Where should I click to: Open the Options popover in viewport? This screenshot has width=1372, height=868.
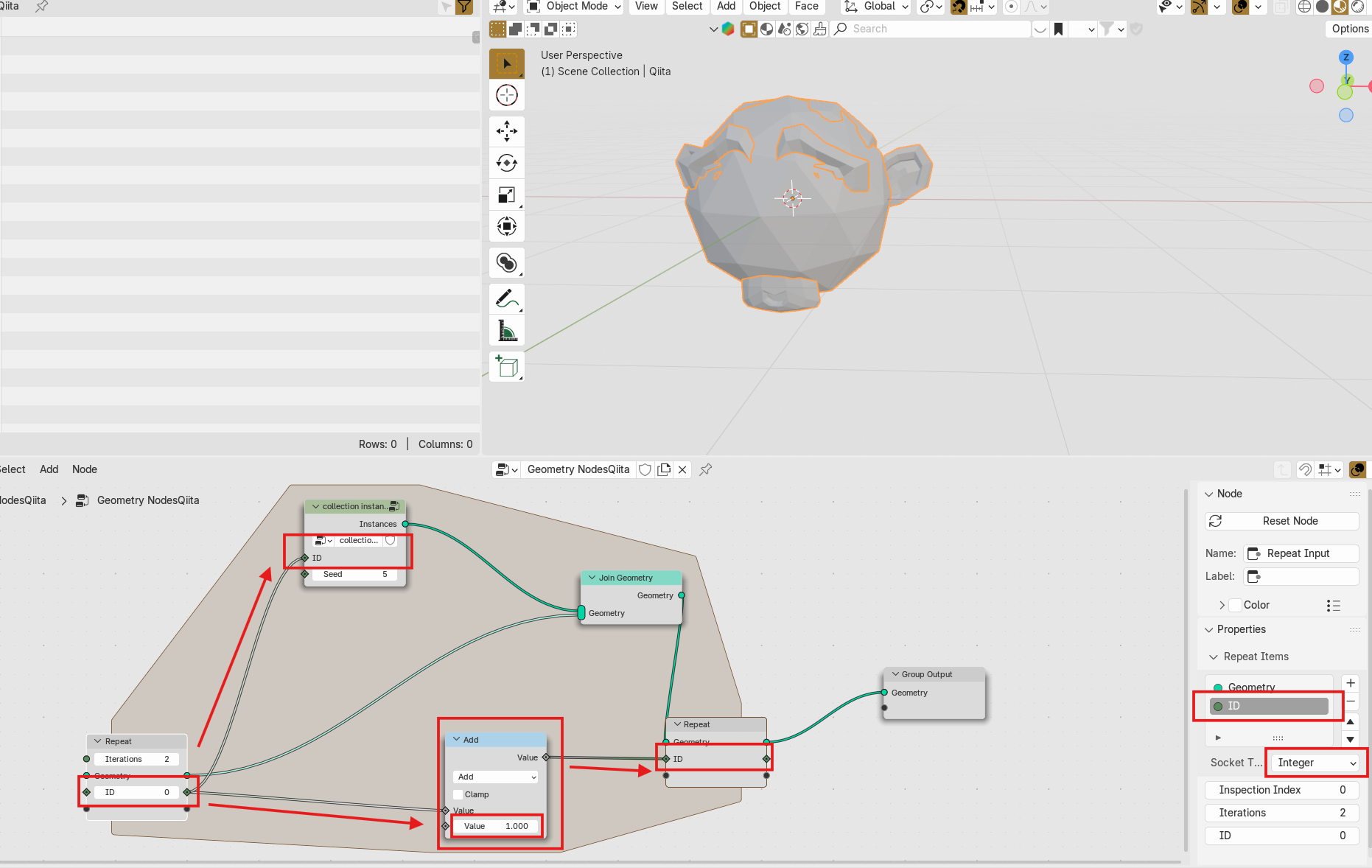pos(1349,29)
